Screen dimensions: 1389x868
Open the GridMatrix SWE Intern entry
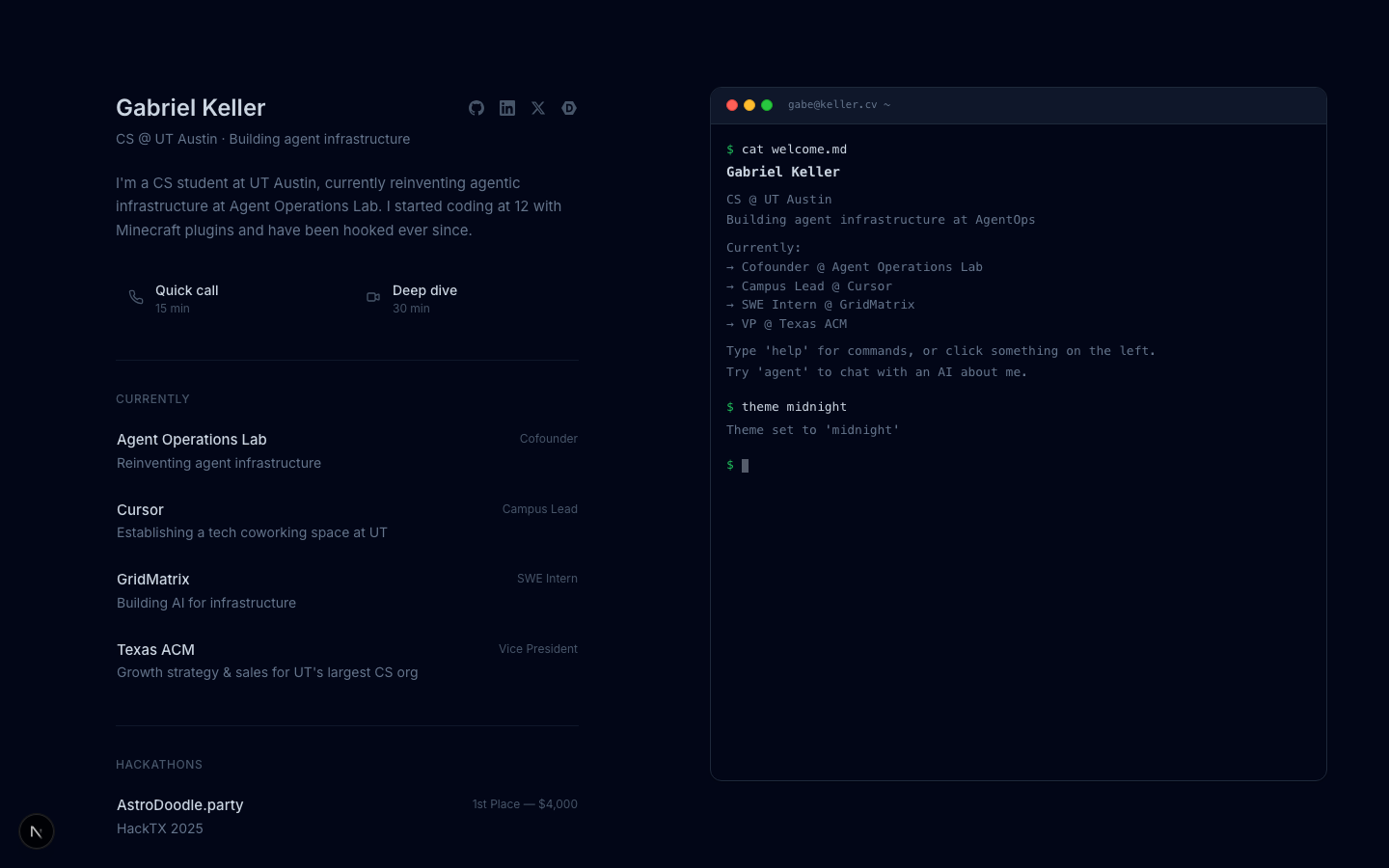point(152,580)
